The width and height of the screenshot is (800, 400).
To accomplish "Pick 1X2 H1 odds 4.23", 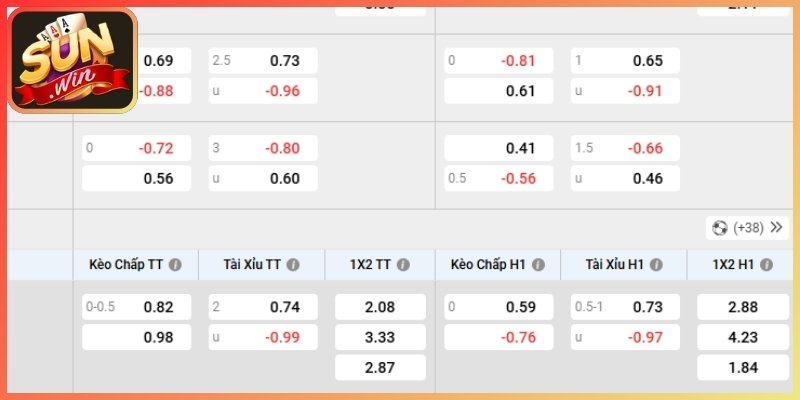I will tap(743, 337).
